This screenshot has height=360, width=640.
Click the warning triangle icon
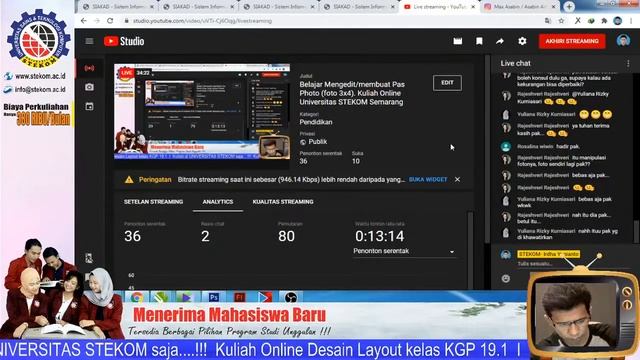click(129, 180)
